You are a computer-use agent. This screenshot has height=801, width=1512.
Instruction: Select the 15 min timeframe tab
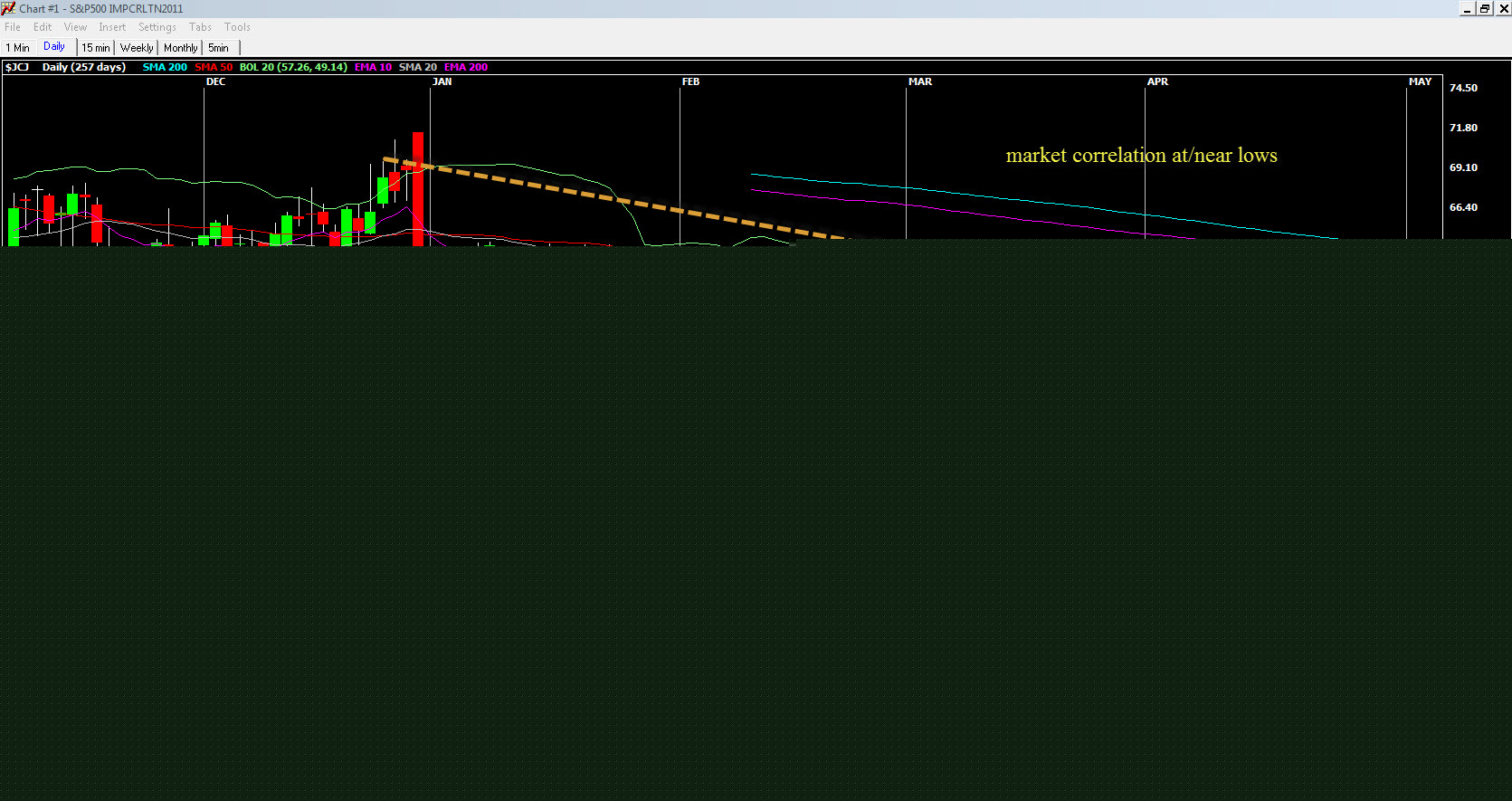click(x=95, y=48)
